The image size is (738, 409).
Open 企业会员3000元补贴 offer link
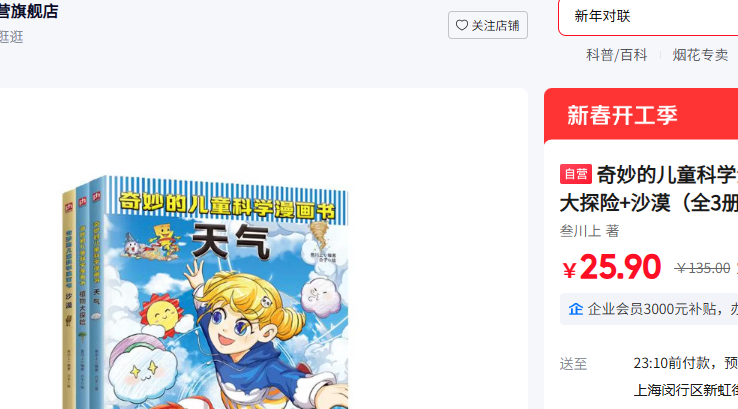pyautogui.click(x=652, y=309)
